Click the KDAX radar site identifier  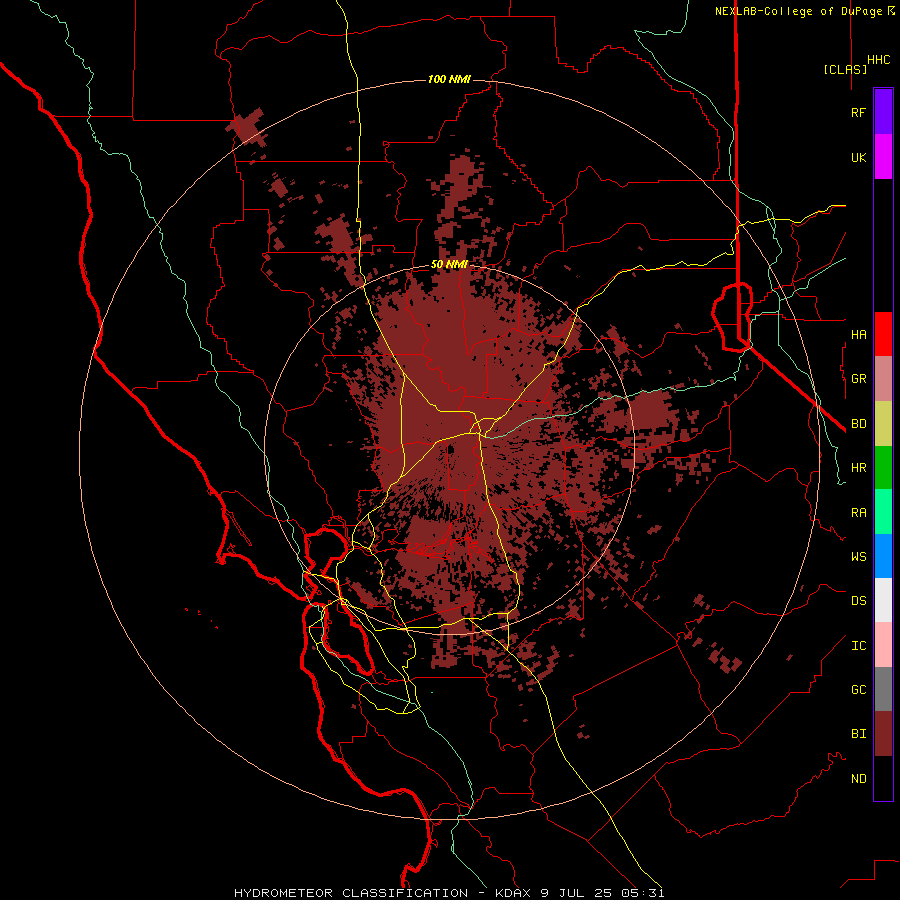(x=514, y=893)
